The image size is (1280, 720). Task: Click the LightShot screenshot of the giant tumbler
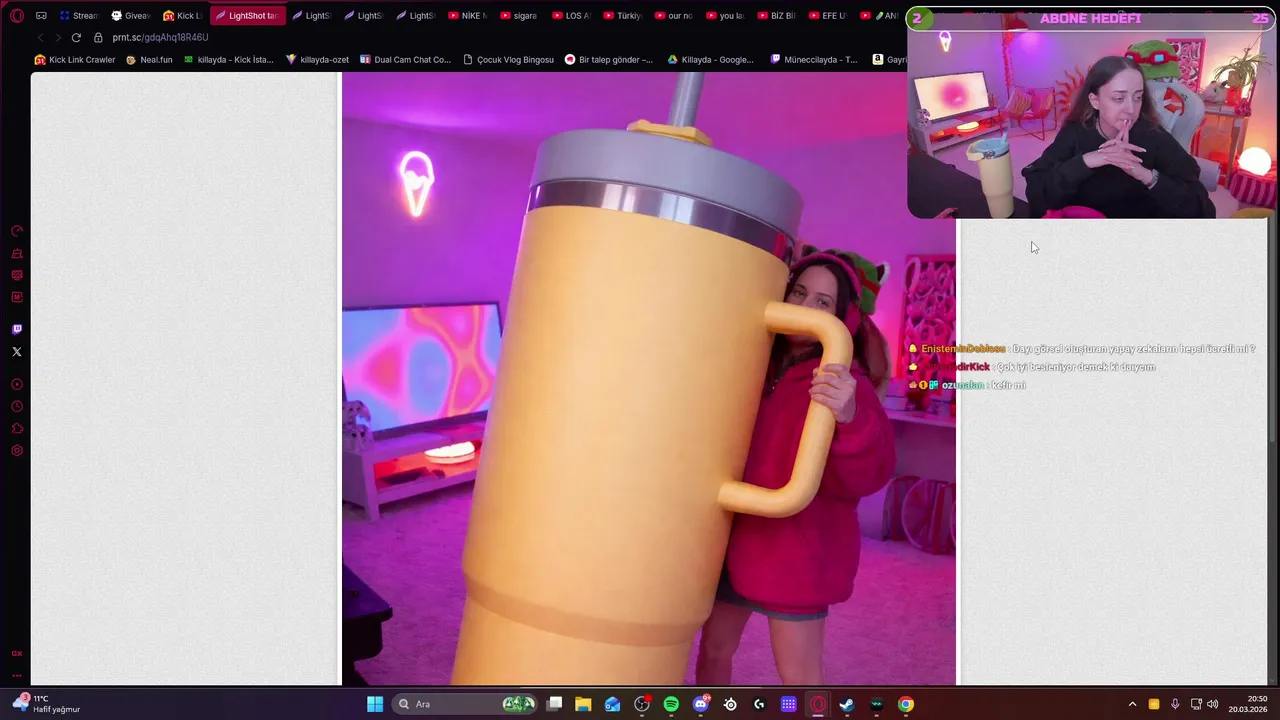[649, 379]
